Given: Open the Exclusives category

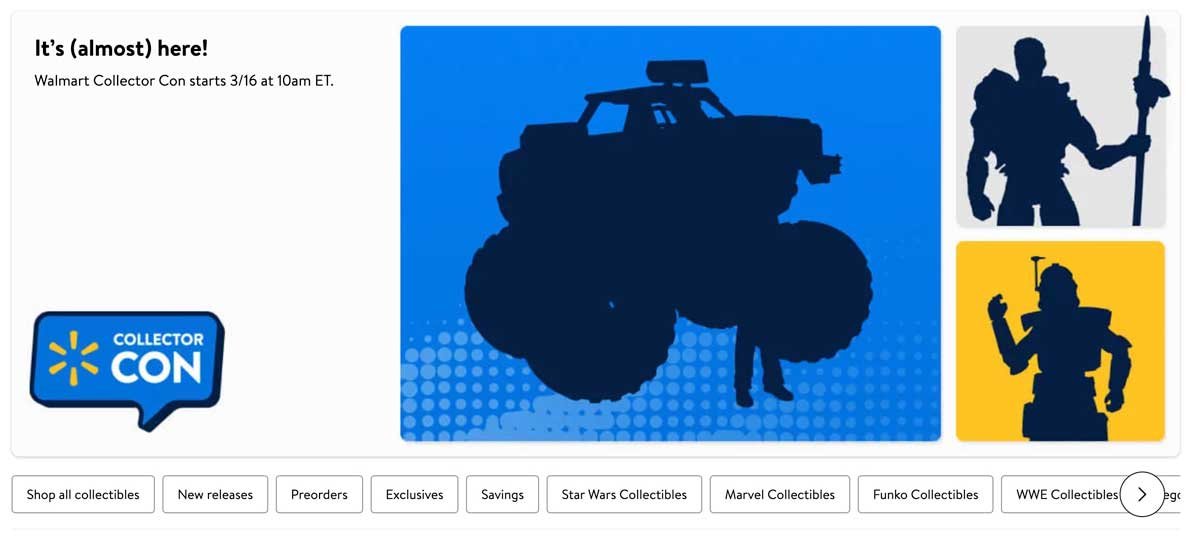Looking at the screenshot, I should pos(414,495).
